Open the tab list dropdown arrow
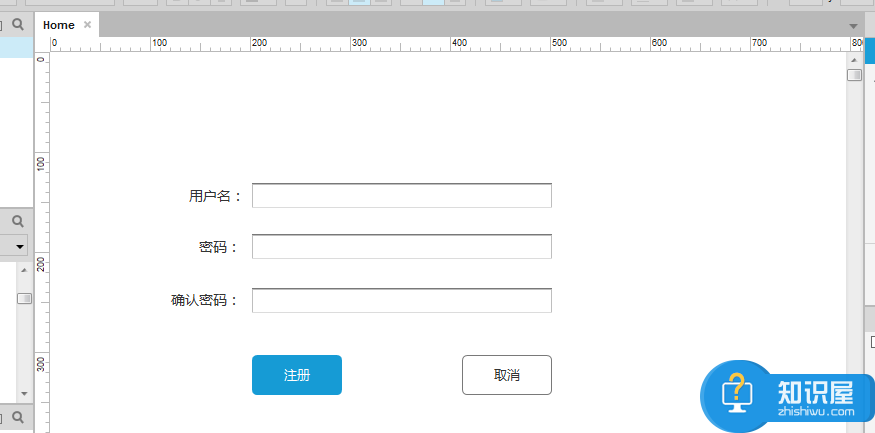This screenshot has height=433, width=875. [853, 26]
